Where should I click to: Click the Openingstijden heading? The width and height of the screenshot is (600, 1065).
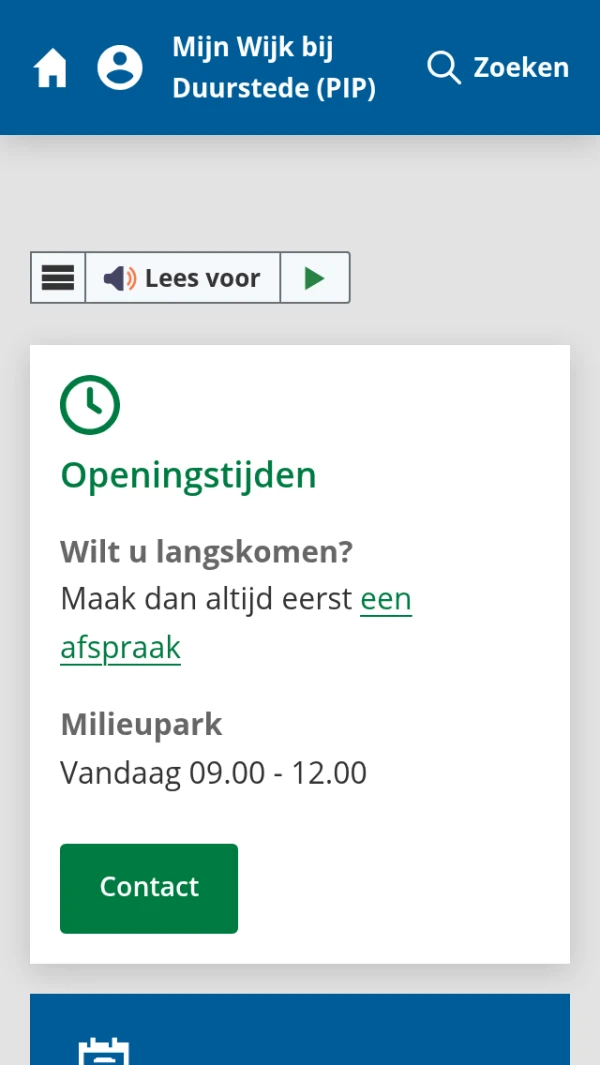pos(188,475)
